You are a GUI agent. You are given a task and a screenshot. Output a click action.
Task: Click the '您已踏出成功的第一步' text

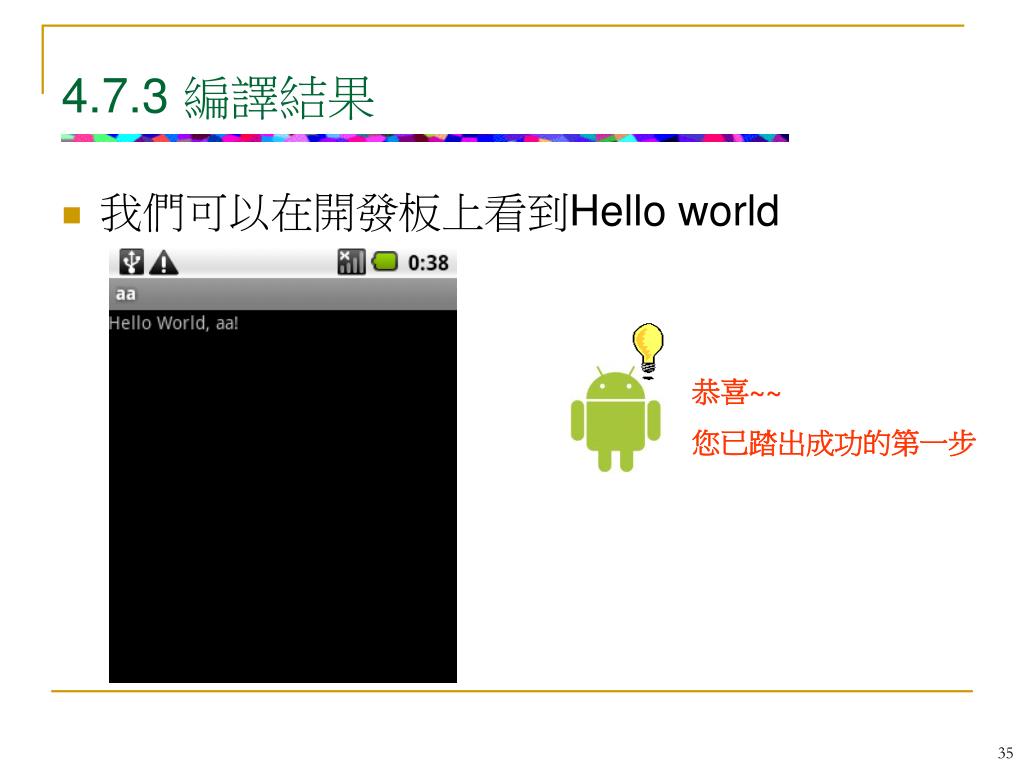(x=834, y=443)
